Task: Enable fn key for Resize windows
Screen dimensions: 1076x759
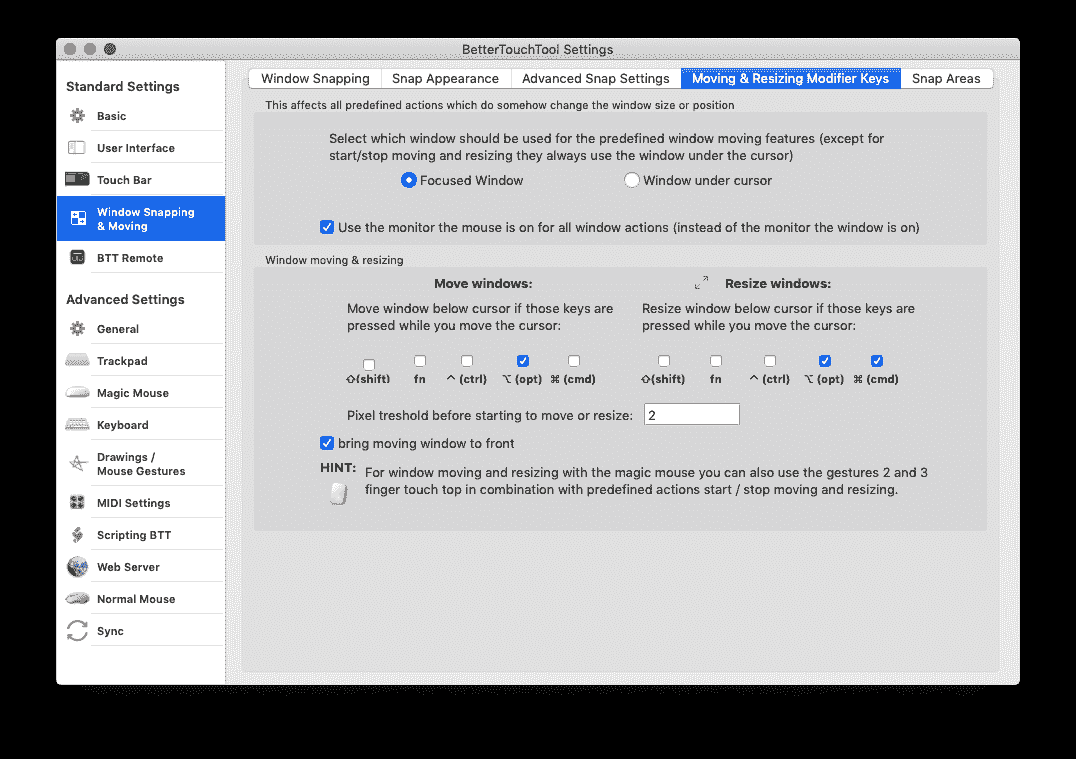Action: point(716,360)
